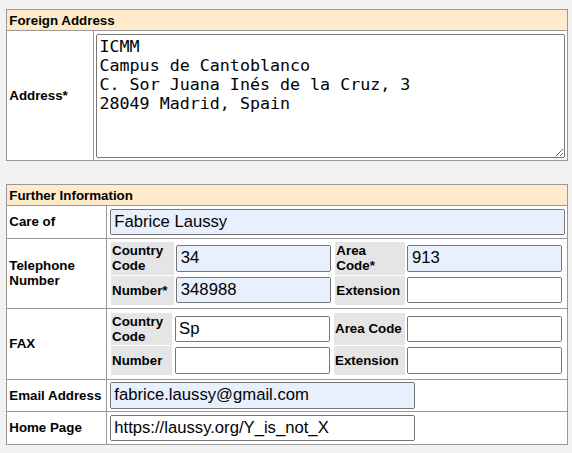Screen dimensions: 572x453
Task: Click the FAX Area Code input
Action: pyautogui.click(x=484, y=329)
